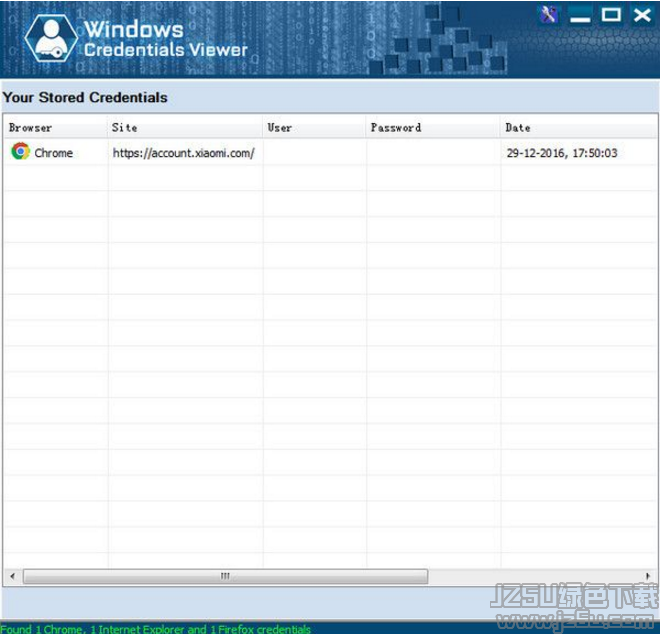The width and height of the screenshot is (660, 634).
Task: Sort by the Site column header
Action: coord(185,128)
